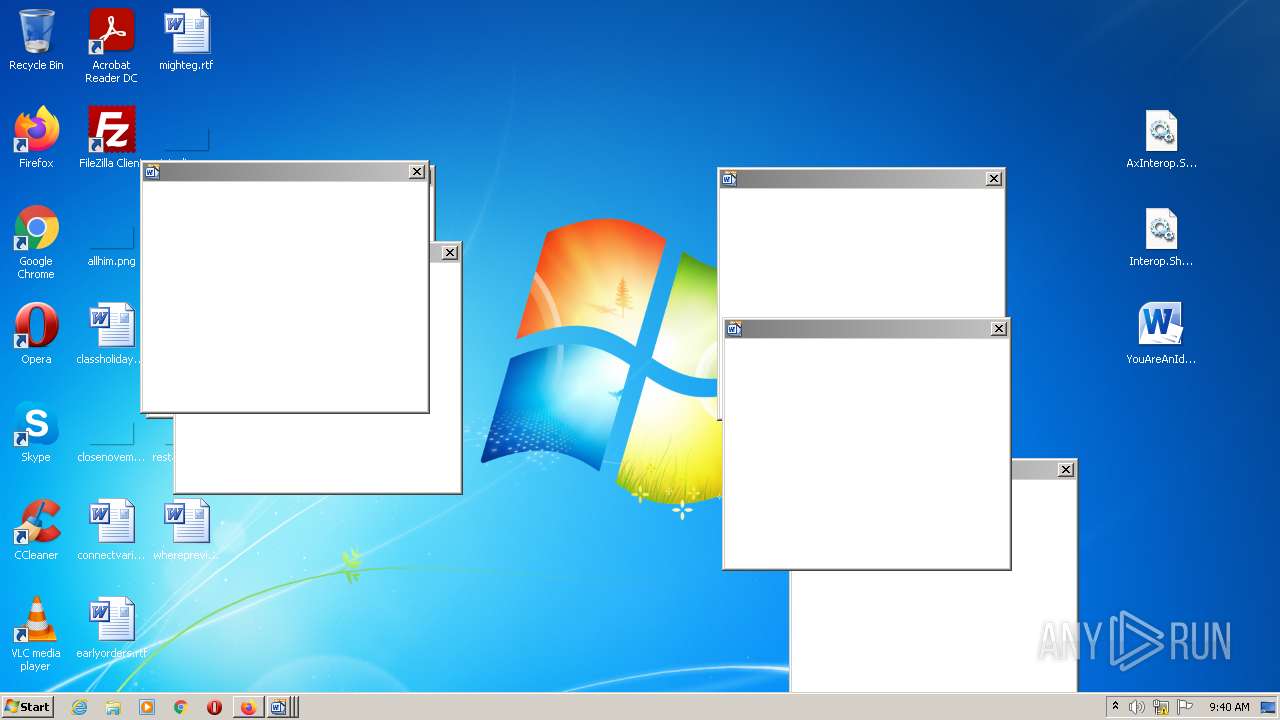Click the Word icon in front right window title

[x=734, y=329]
